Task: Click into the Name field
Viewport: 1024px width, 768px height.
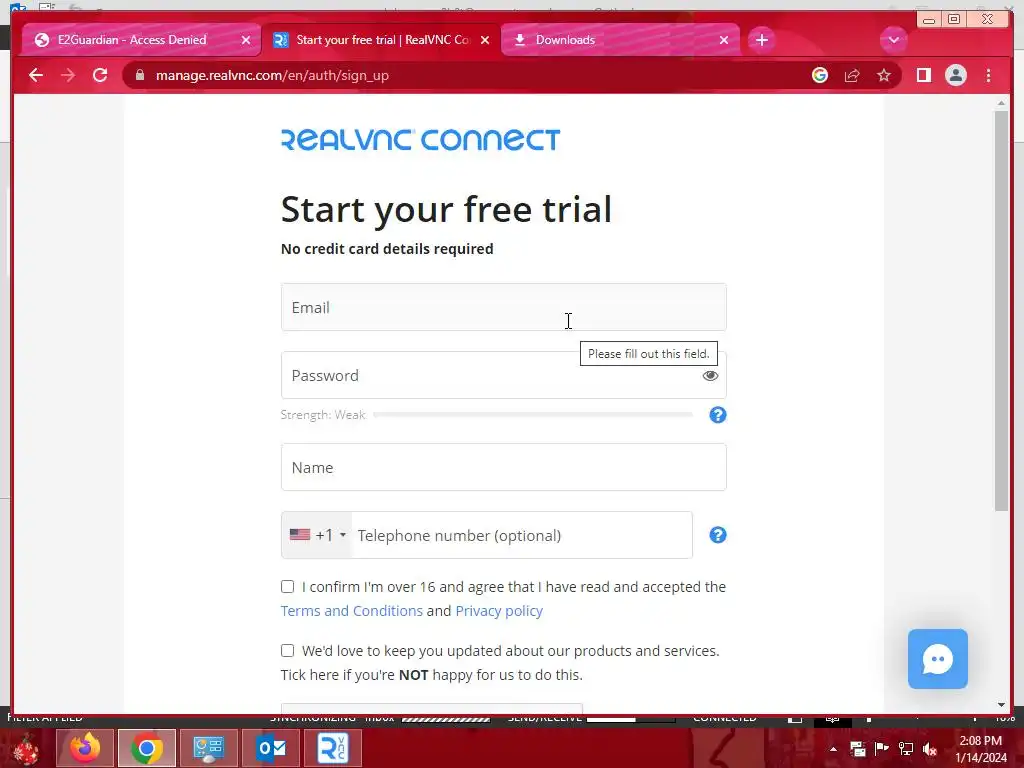Action: tap(504, 467)
